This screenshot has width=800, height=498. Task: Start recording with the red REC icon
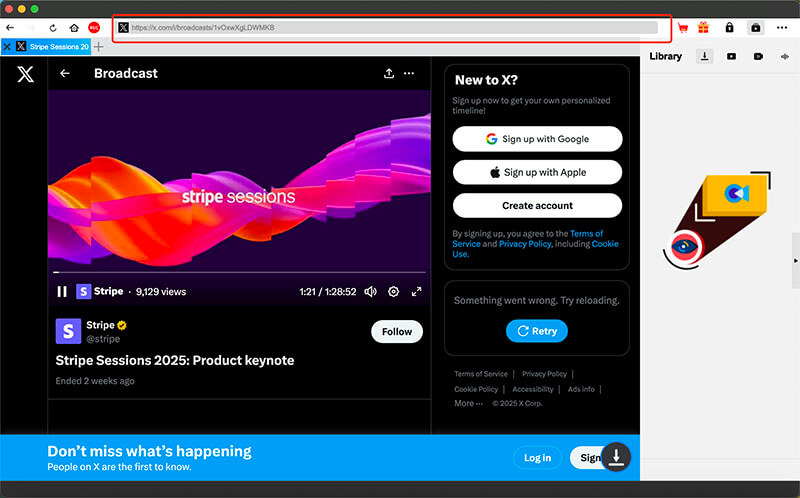94,28
